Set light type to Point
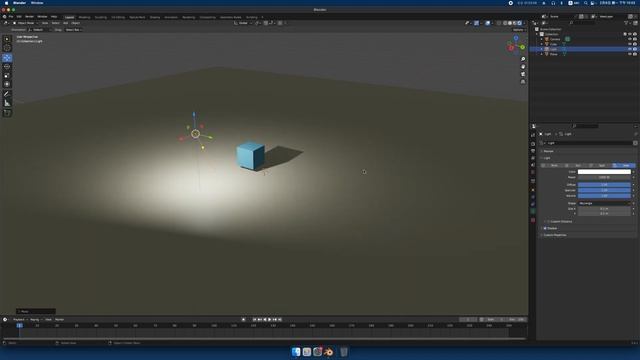Image resolution: width=640 pixels, height=360 pixels. coord(552,165)
